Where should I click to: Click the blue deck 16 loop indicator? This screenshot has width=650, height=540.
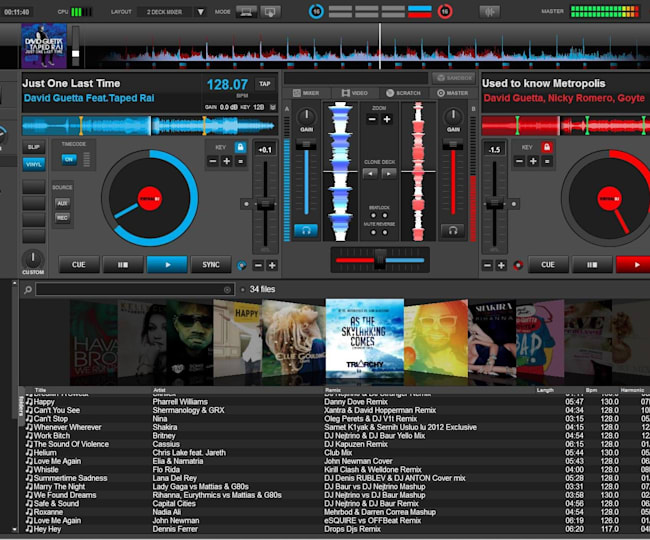click(316, 11)
